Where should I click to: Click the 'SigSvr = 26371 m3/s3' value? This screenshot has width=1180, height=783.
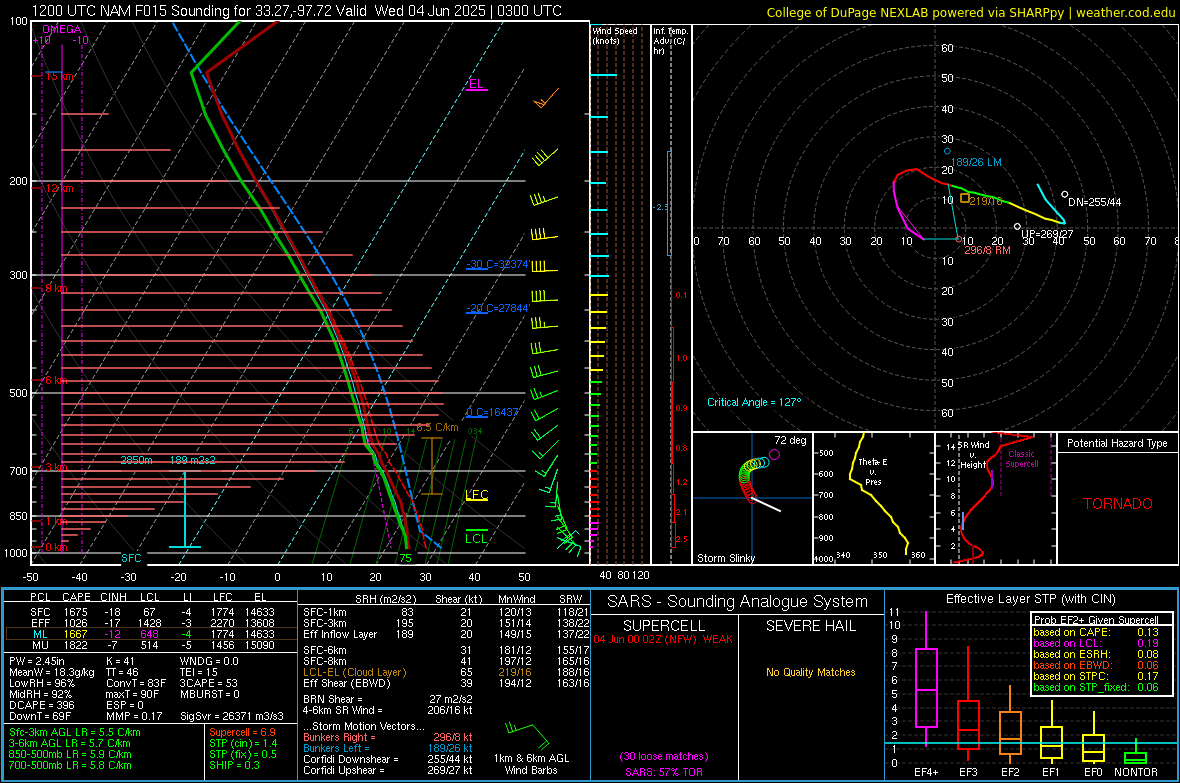[x=232, y=716]
